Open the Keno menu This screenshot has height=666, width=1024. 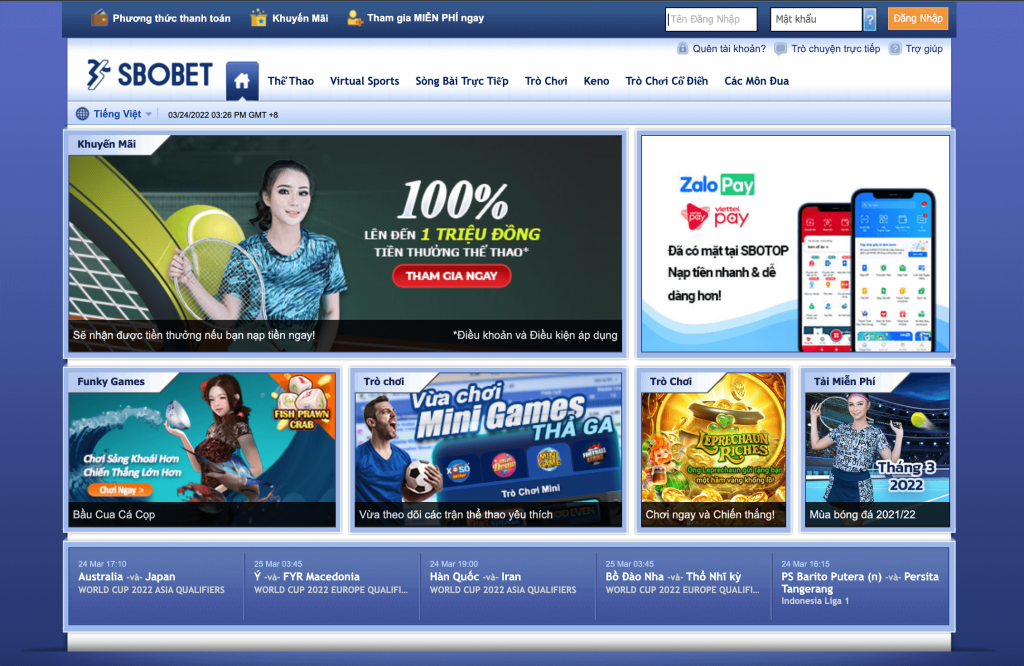[596, 81]
